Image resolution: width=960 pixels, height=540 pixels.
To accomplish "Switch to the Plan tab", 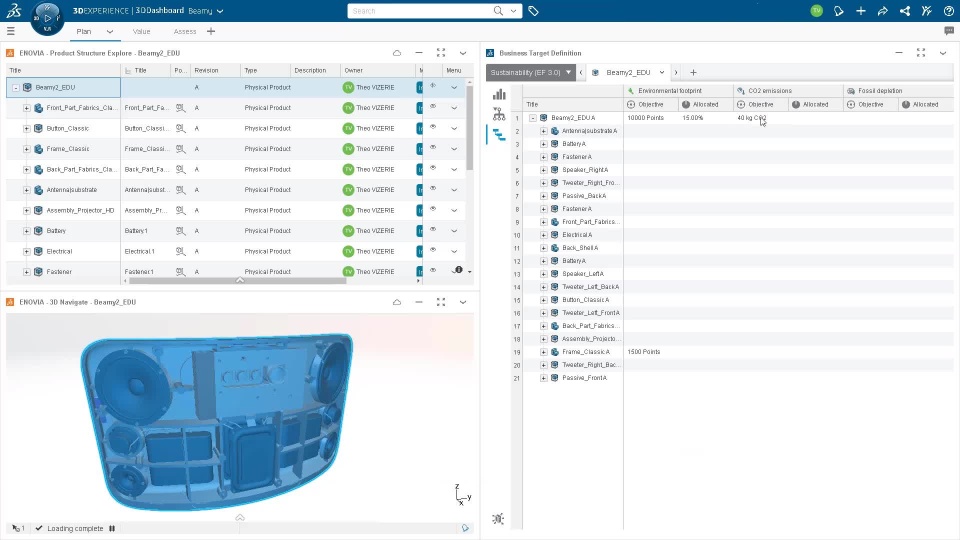I will (x=84, y=31).
